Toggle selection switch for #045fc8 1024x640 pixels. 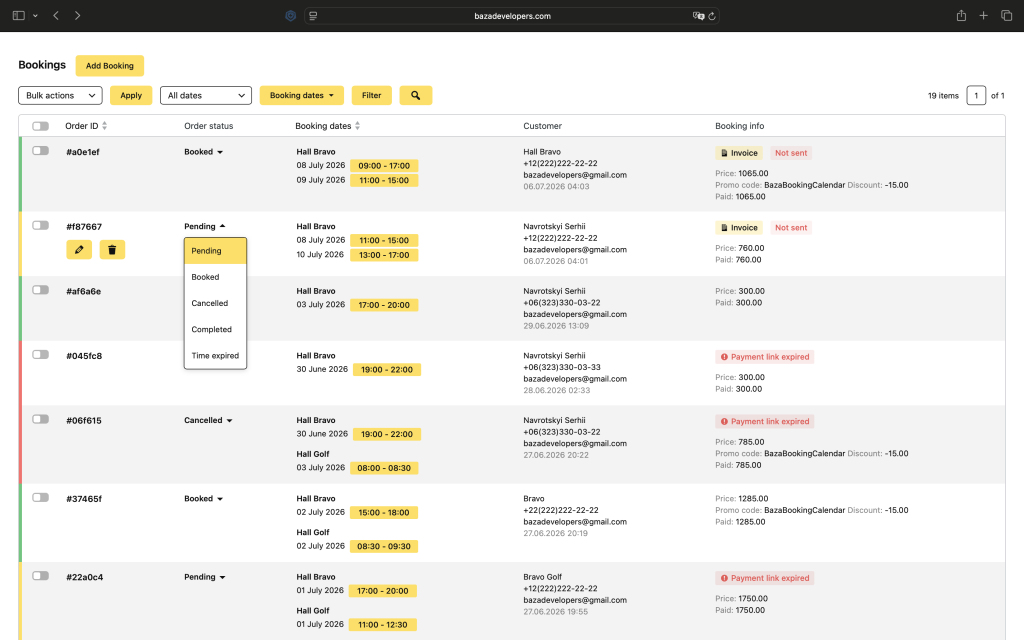click(40, 355)
